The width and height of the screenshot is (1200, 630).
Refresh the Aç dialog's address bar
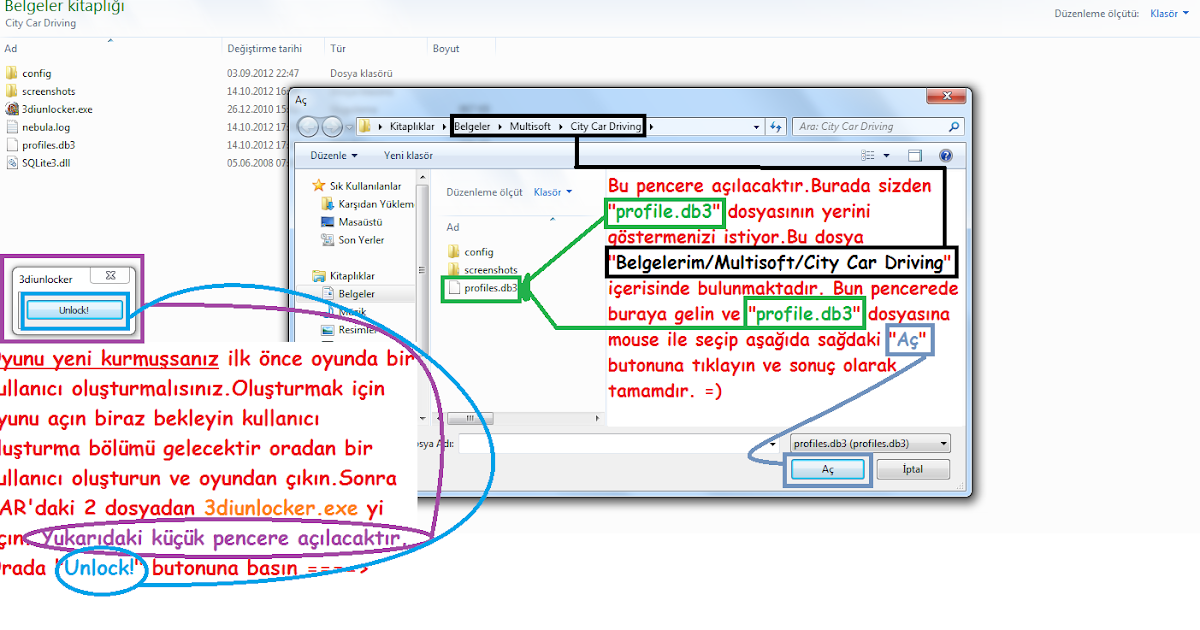[777, 127]
